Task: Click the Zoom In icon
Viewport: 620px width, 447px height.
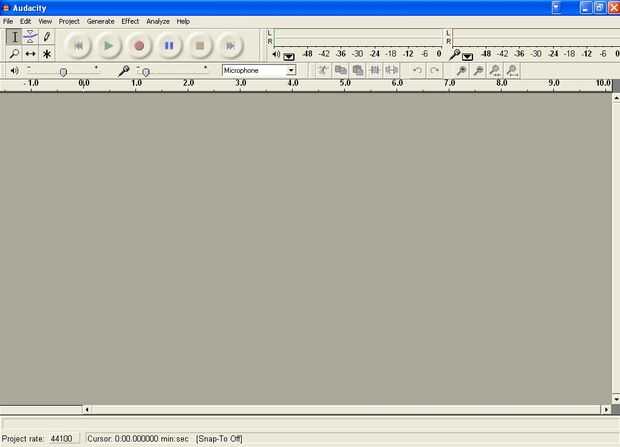Action: (x=461, y=70)
